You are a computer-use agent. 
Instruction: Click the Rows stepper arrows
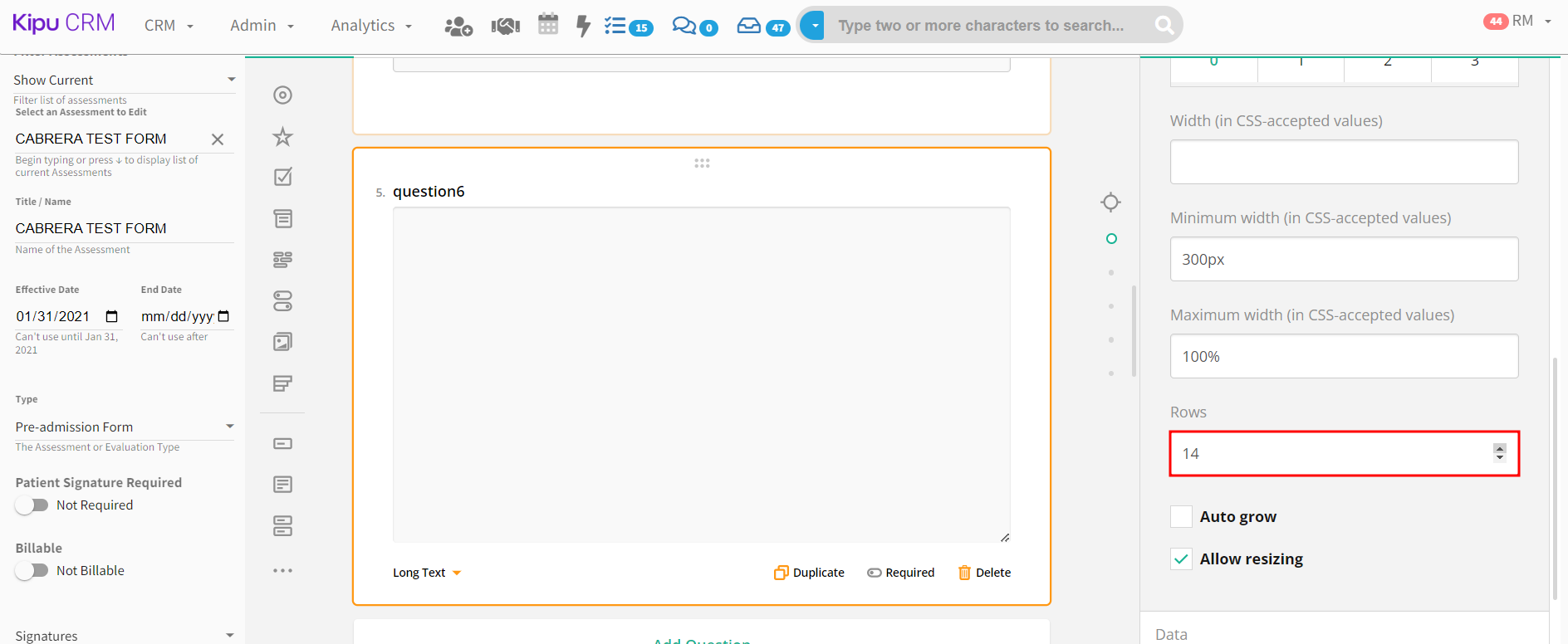1499,453
